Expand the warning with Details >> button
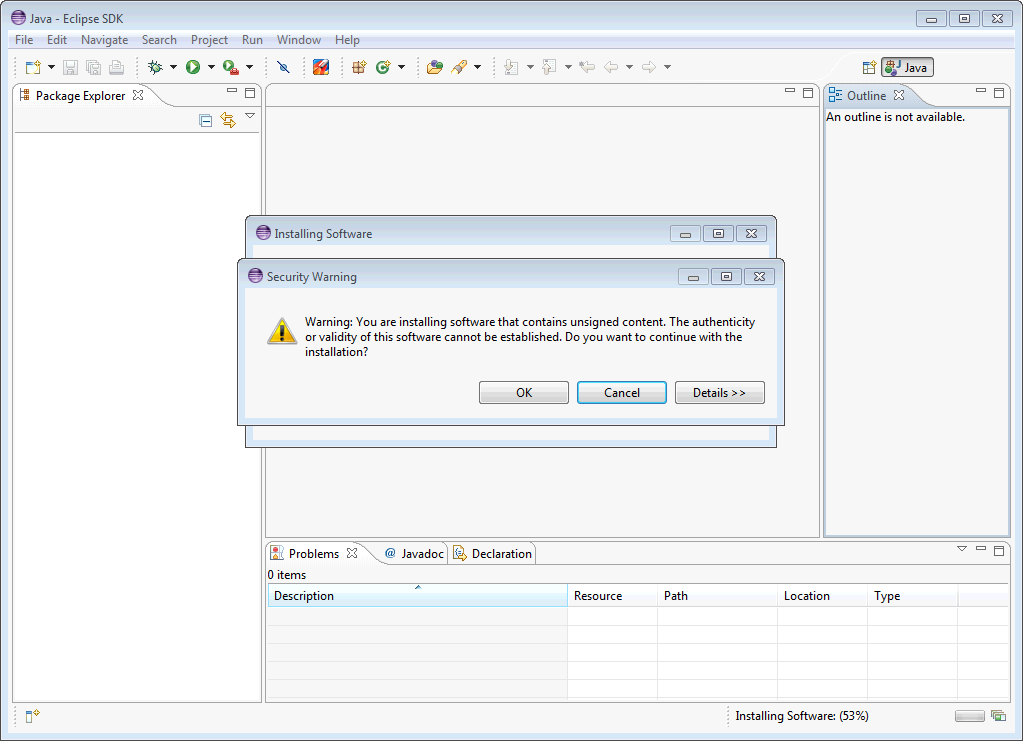The image size is (1023, 741). click(719, 393)
